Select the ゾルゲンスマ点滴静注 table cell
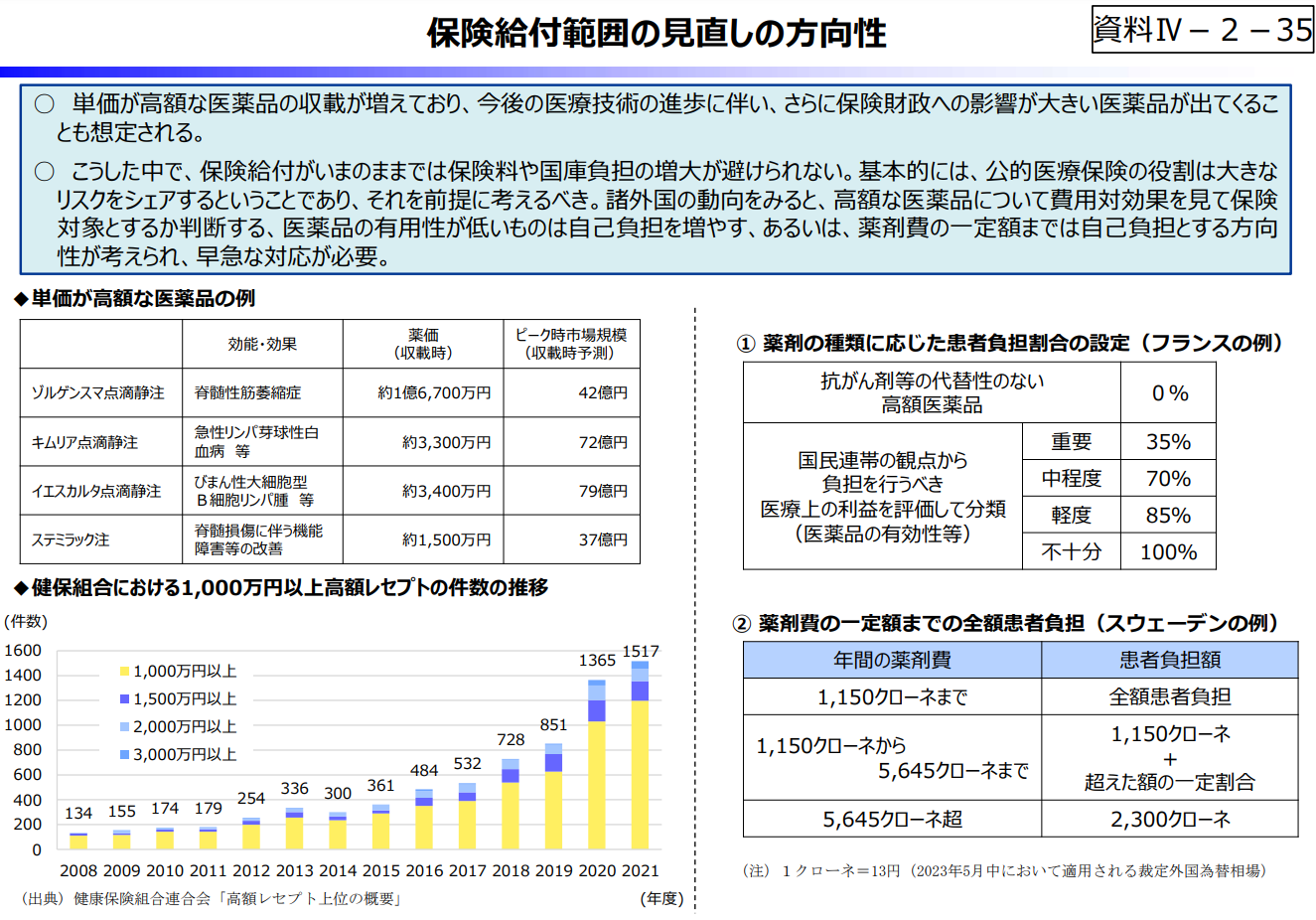This screenshot has height=920, width=1316. [x=100, y=392]
